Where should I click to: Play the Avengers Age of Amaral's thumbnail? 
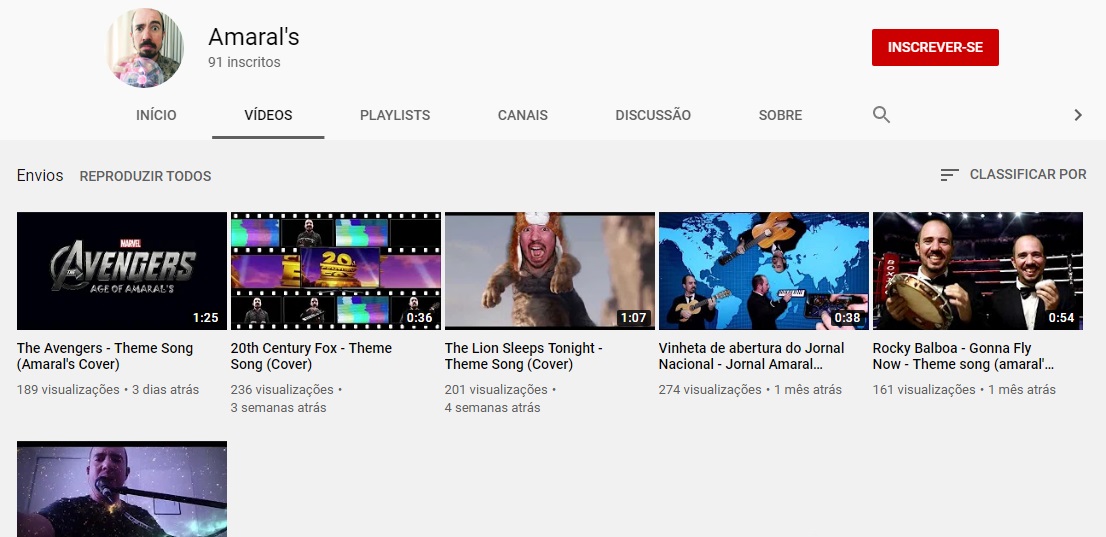(x=122, y=270)
